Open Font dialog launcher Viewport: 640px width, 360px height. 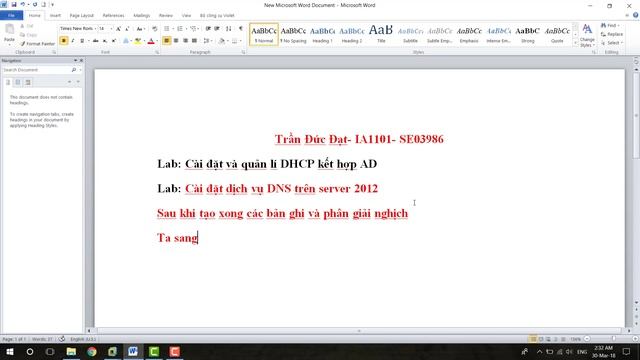pos(157,52)
